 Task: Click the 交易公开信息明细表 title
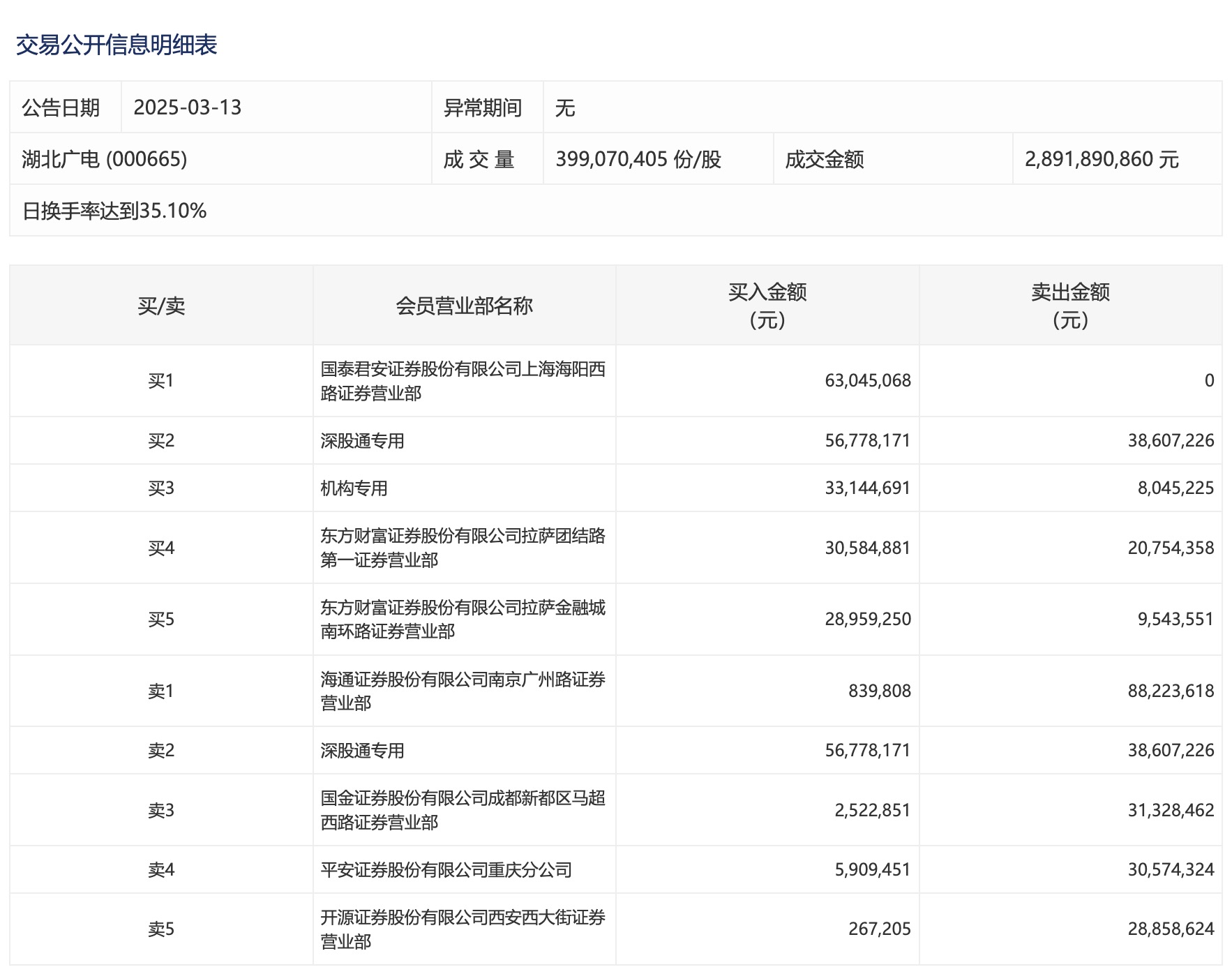tap(117, 45)
